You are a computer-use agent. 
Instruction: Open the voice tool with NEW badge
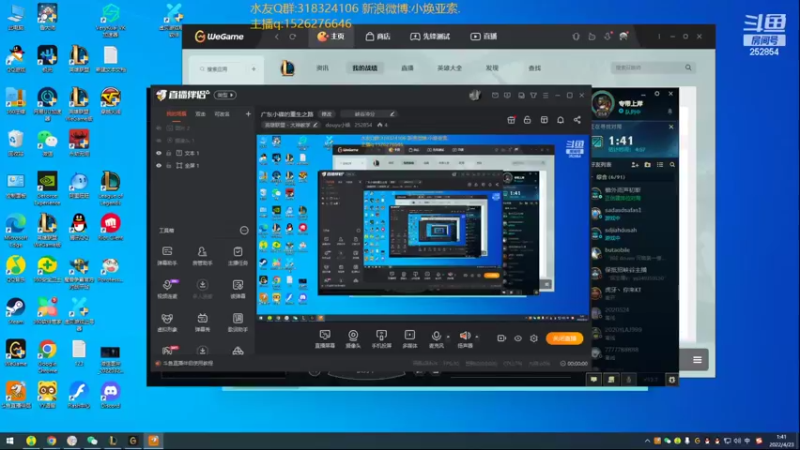[x=167, y=289]
